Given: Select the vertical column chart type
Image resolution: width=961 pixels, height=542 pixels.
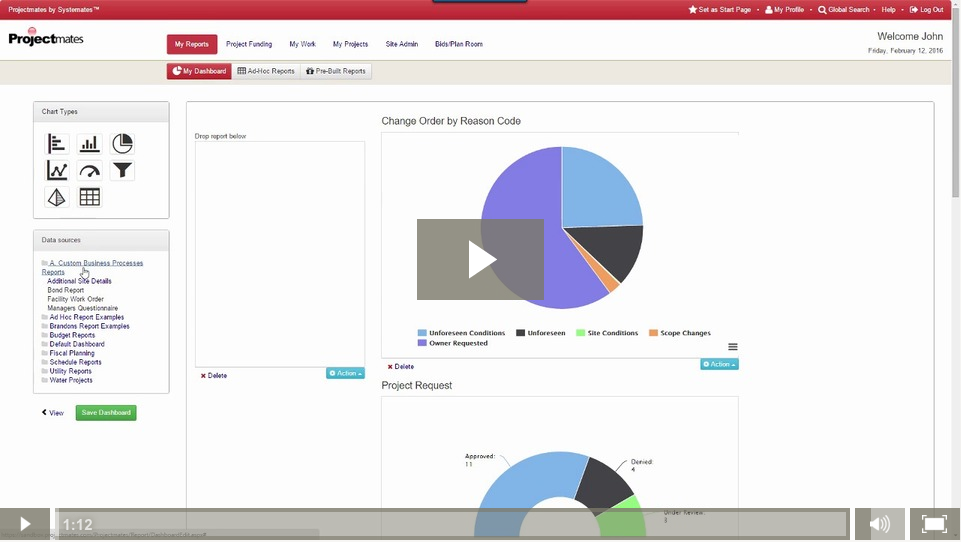Looking at the screenshot, I should pos(89,143).
